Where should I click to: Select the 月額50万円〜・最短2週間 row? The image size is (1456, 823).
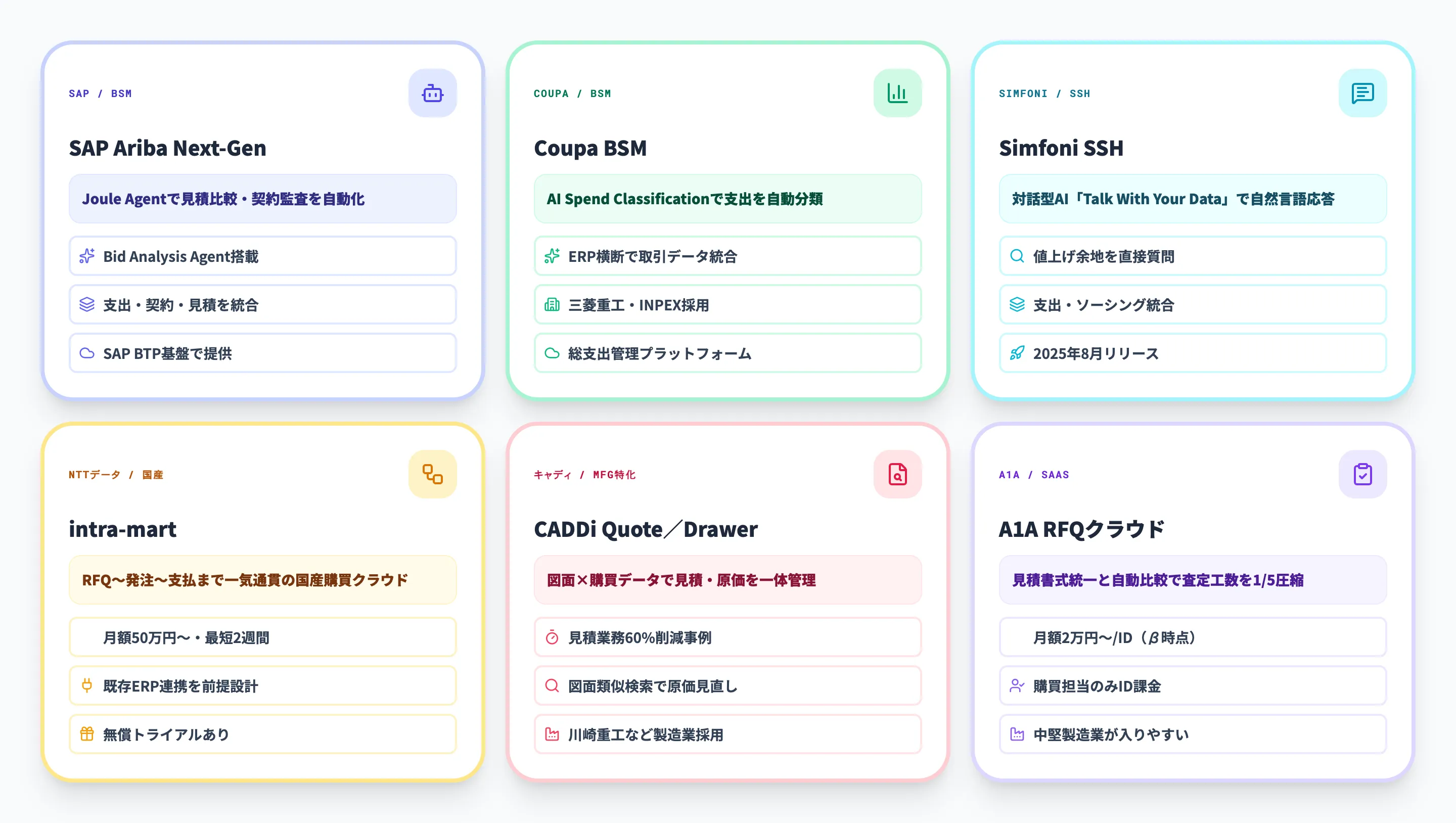click(x=262, y=637)
